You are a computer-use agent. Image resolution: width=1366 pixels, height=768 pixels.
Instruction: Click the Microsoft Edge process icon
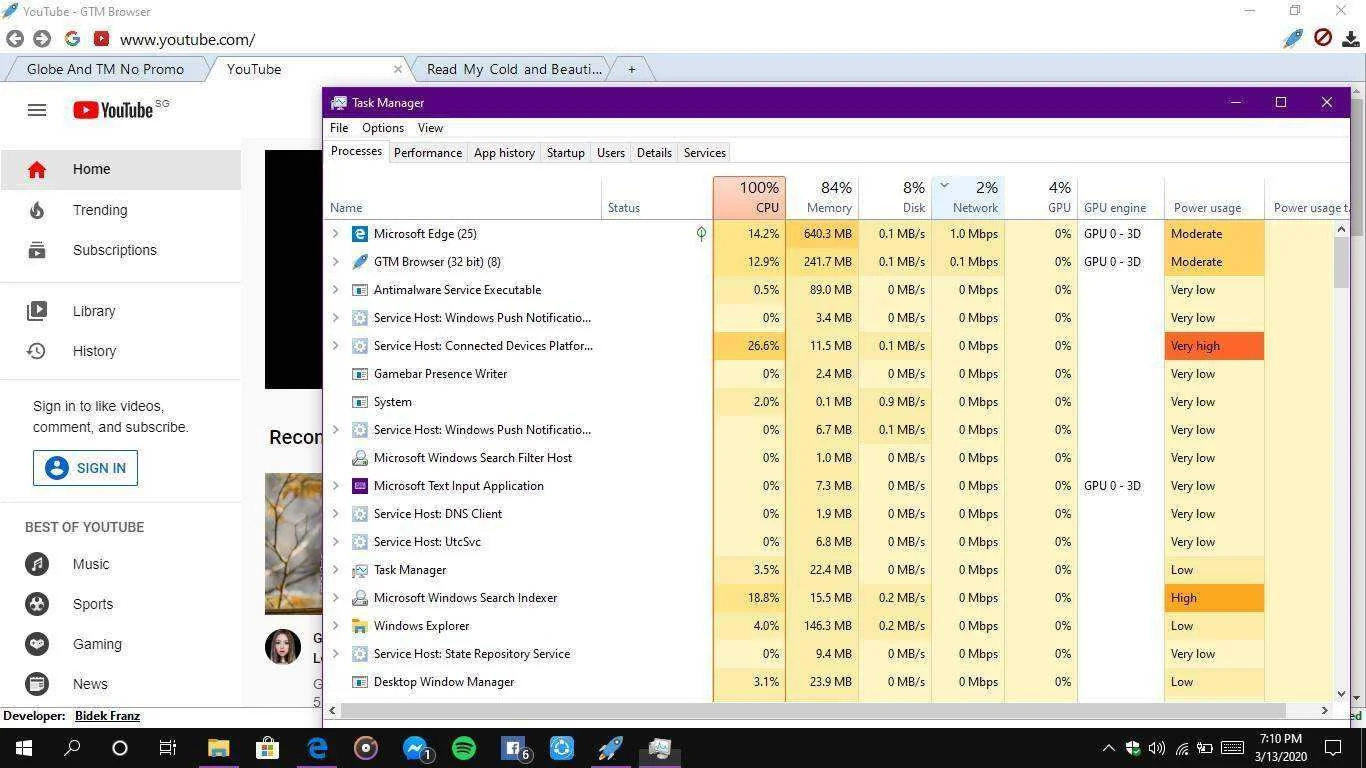[x=360, y=234]
